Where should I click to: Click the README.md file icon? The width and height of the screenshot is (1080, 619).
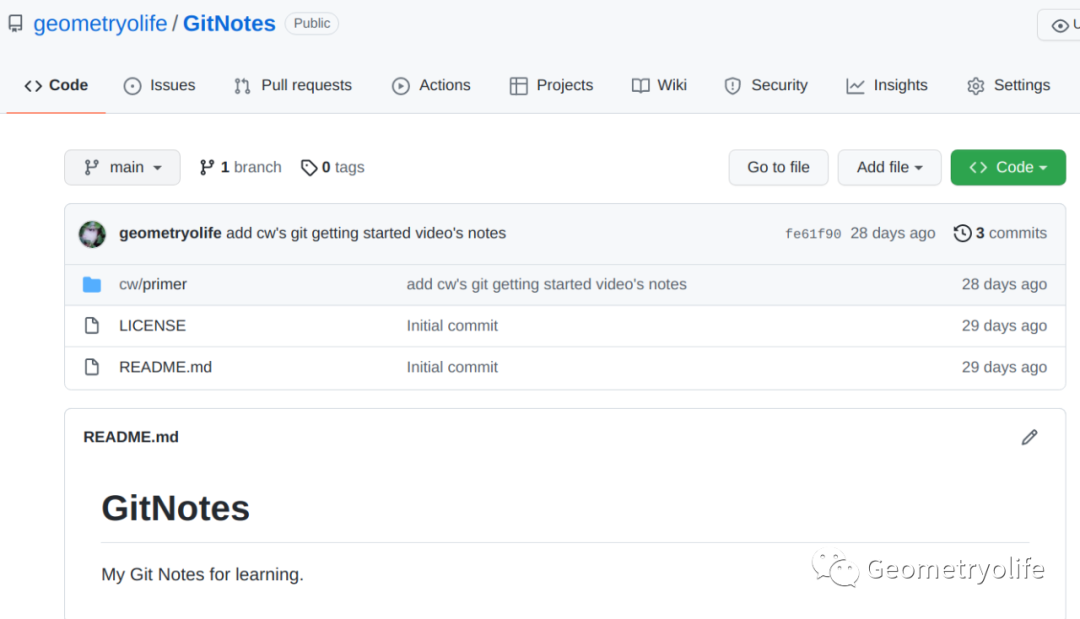(92, 367)
